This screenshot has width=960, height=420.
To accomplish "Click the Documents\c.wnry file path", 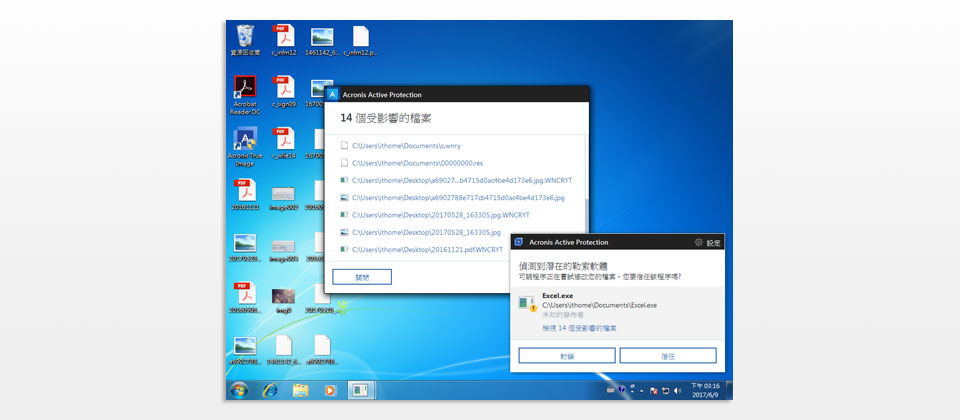I will click(406, 146).
